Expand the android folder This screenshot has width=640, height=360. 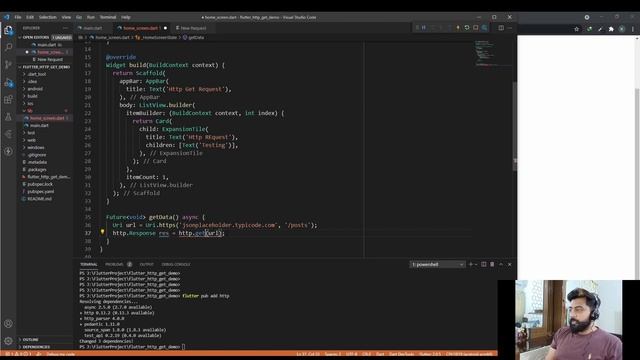[x=45, y=89]
